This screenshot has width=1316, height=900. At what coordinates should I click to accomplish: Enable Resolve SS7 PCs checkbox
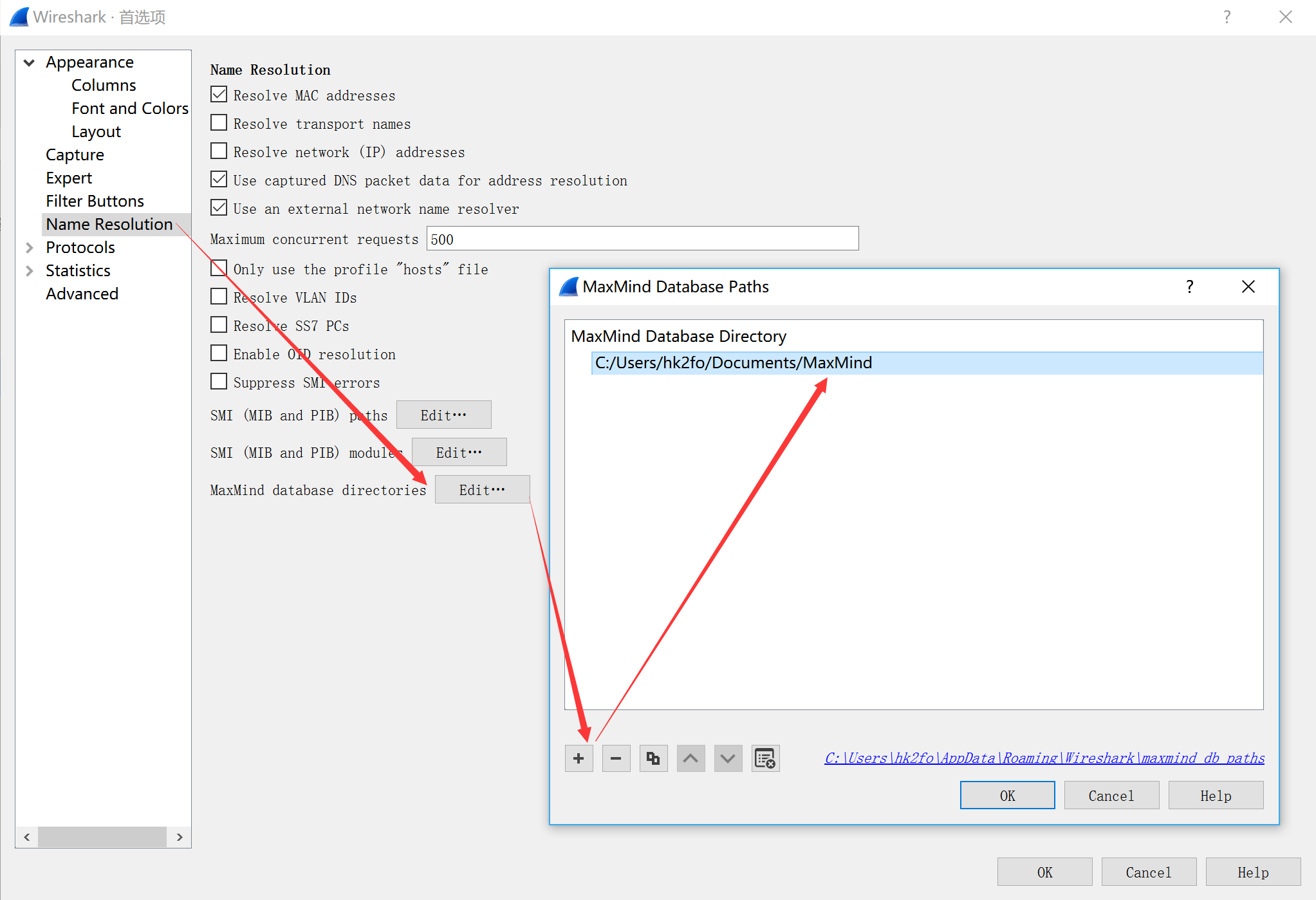pyautogui.click(x=219, y=325)
